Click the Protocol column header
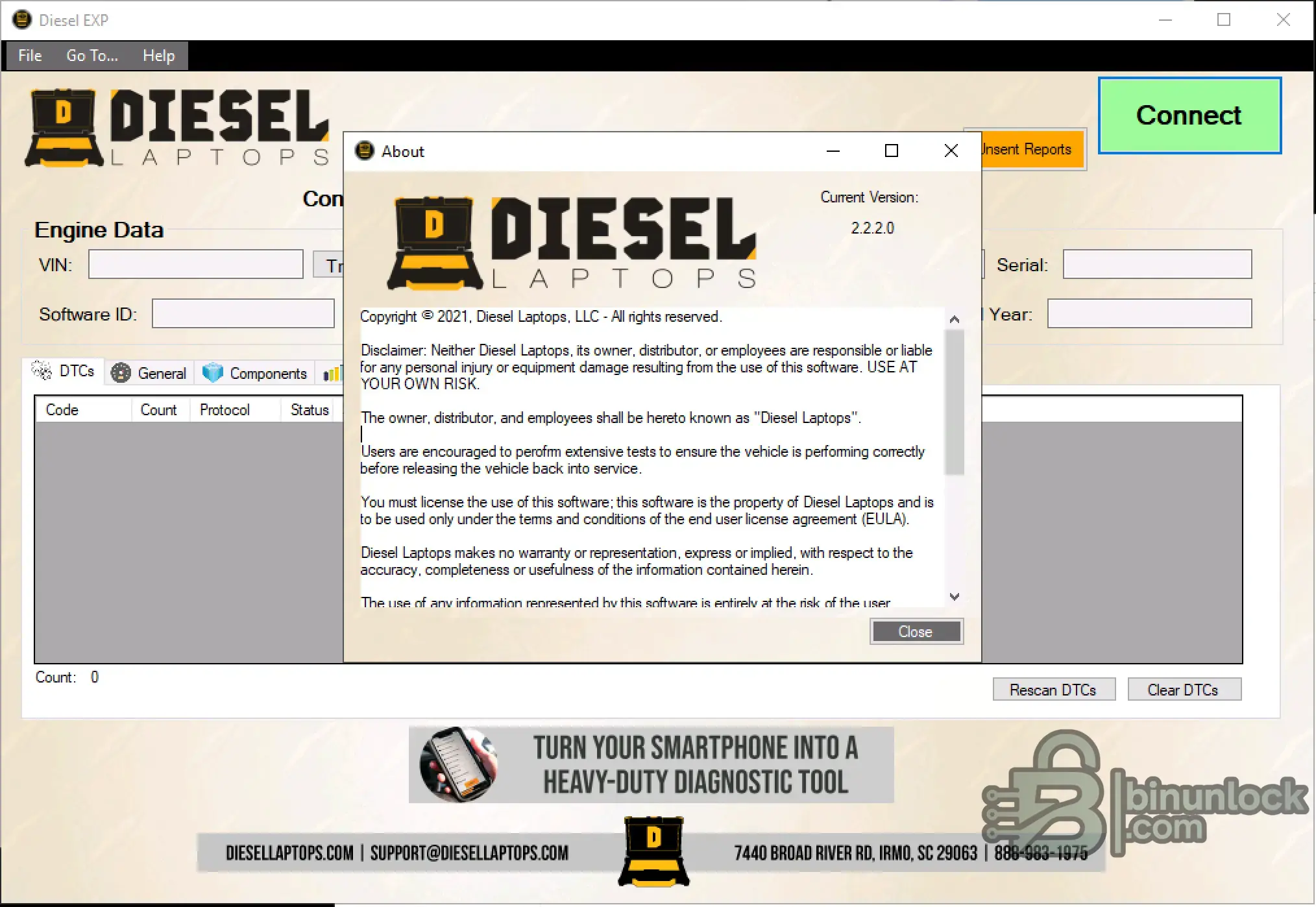The height and width of the screenshot is (907, 1316). pyautogui.click(x=236, y=410)
